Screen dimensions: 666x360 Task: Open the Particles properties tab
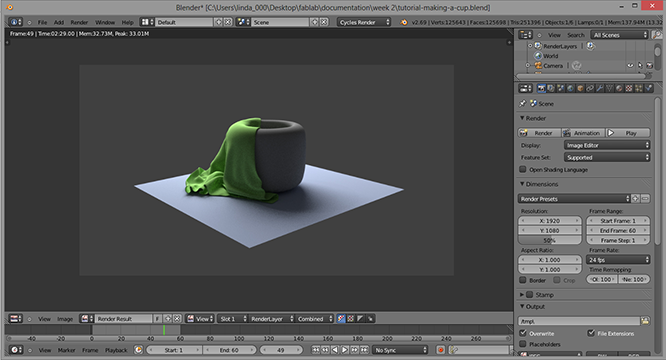coord(639,88)
